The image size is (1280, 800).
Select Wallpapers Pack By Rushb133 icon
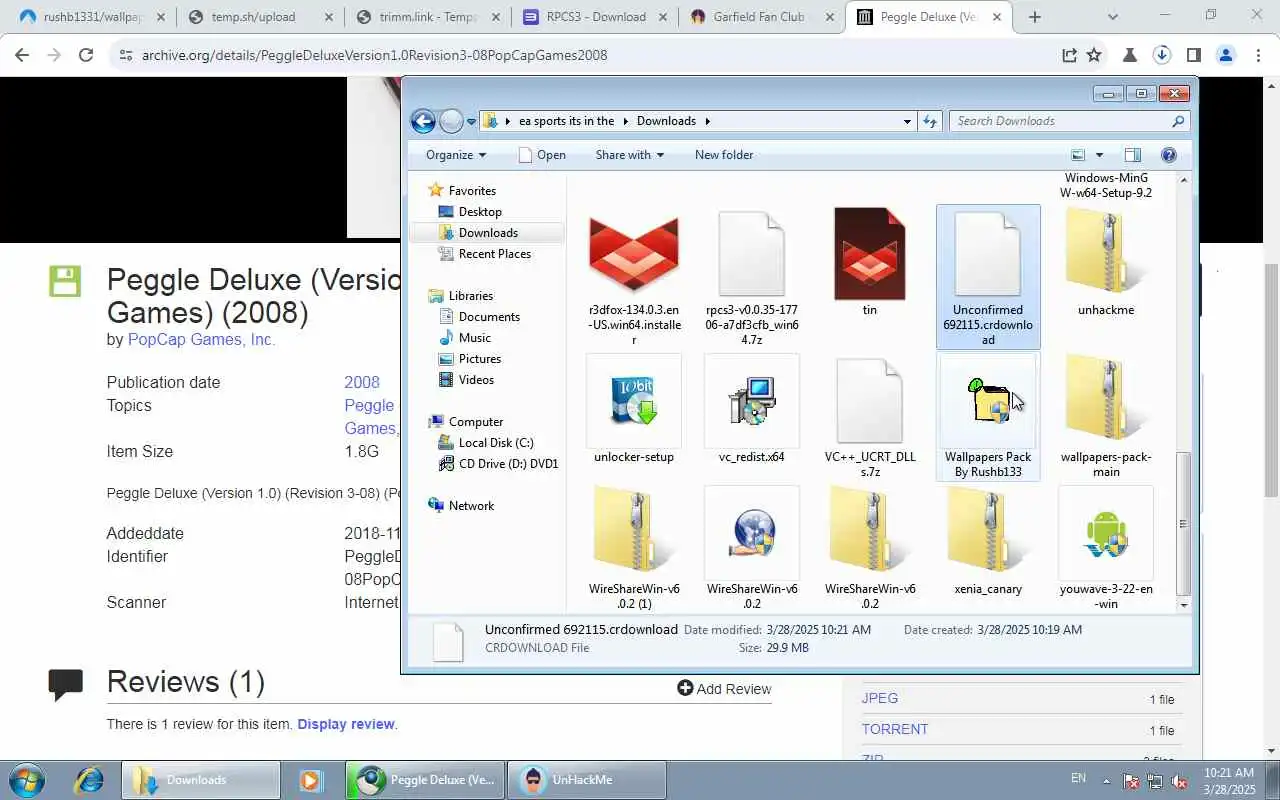(988, 400)
